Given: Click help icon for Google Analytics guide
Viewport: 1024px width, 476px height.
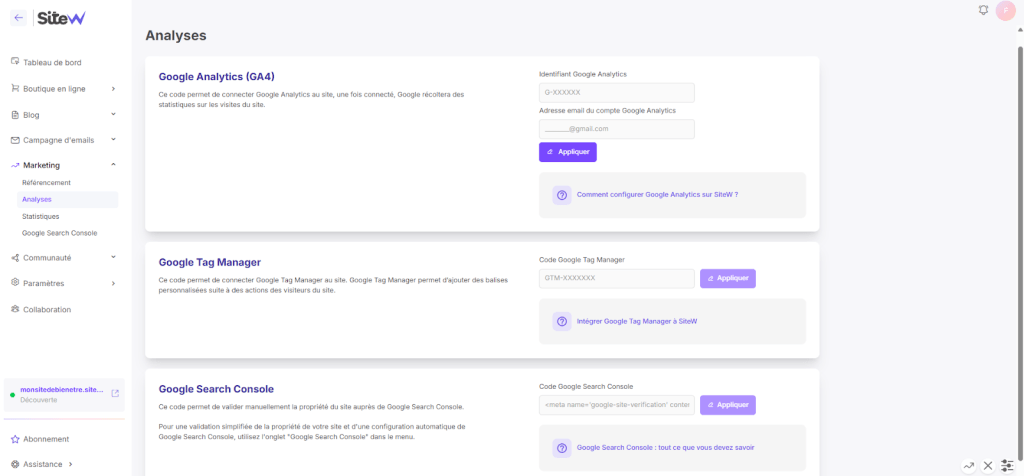Looking at the screenshot, I should [562, 195].
